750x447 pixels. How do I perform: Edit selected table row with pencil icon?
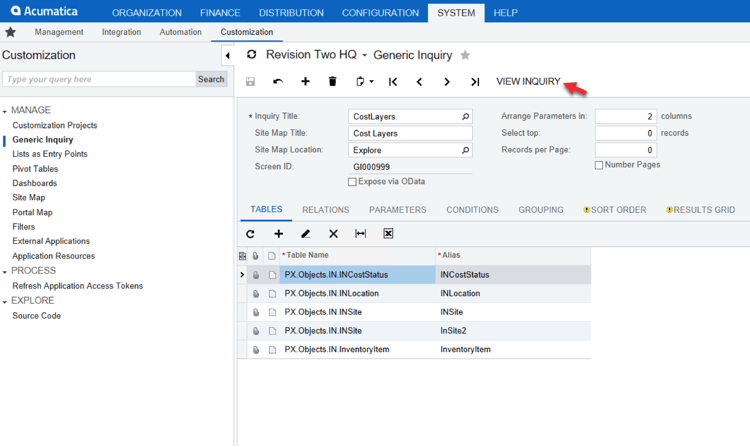tap(305, 234)
